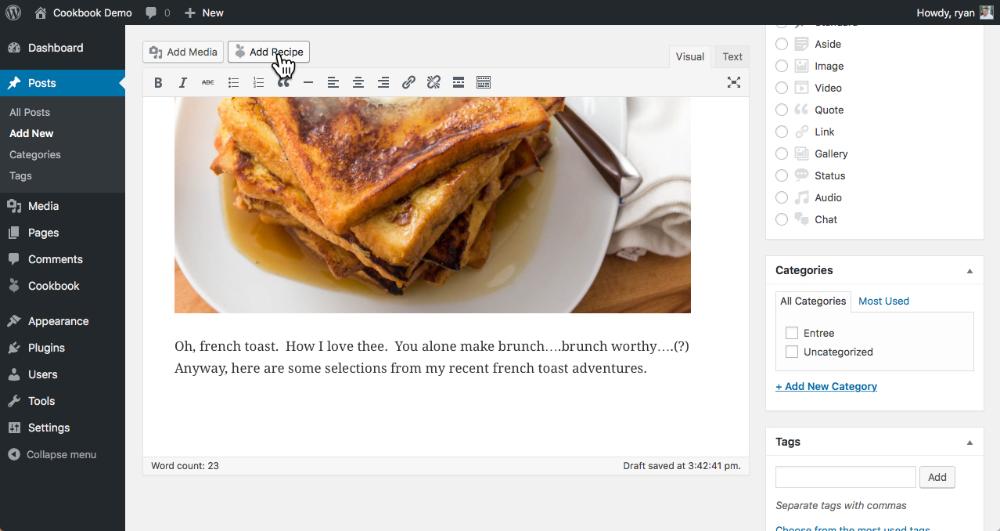Collapse the Categories panel
Screen dimensions: 1000x531
tap(969, 271)
